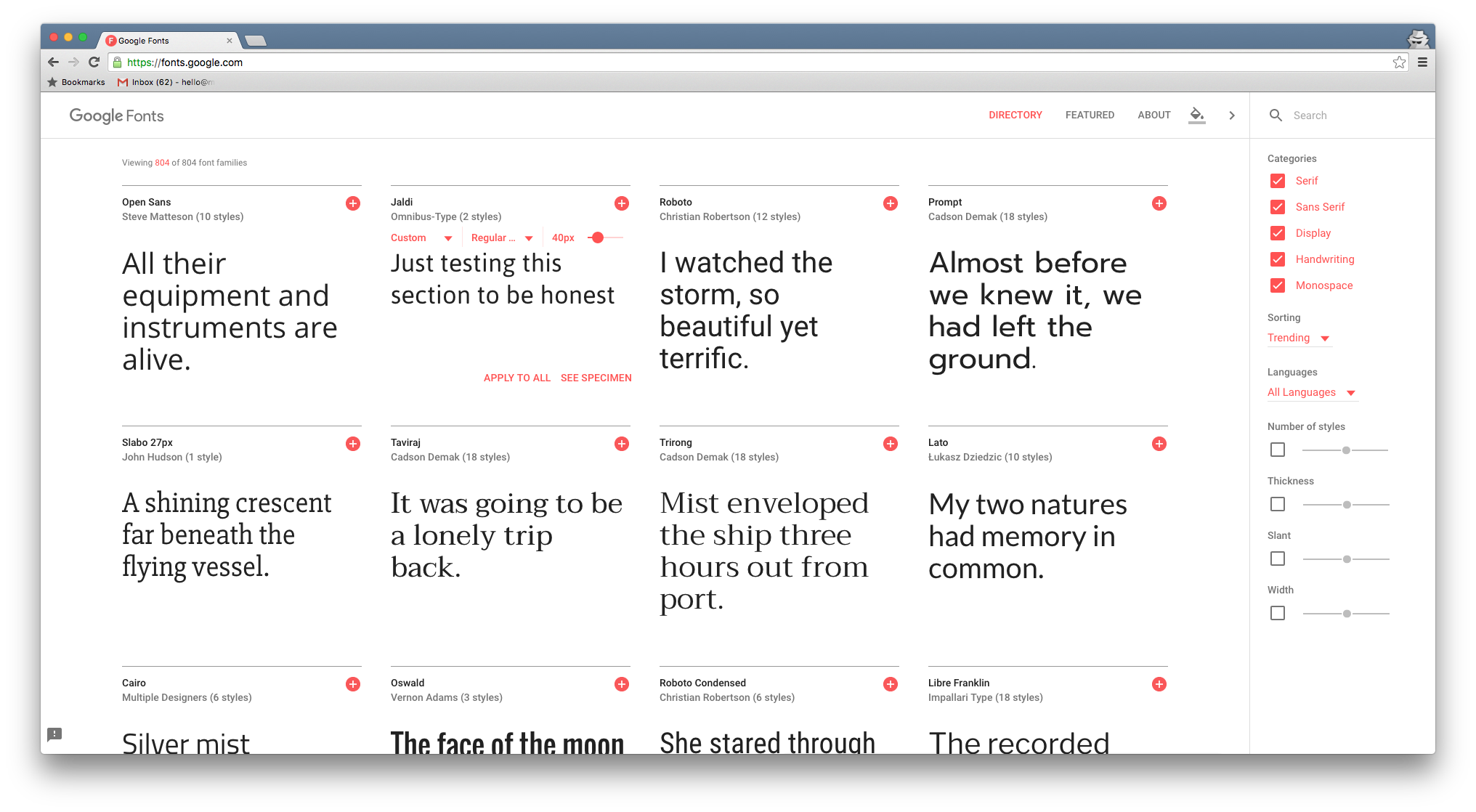The image size is (1476, 812).
Task: Click the incognito icon in title bar
Action: [1417, 38]
